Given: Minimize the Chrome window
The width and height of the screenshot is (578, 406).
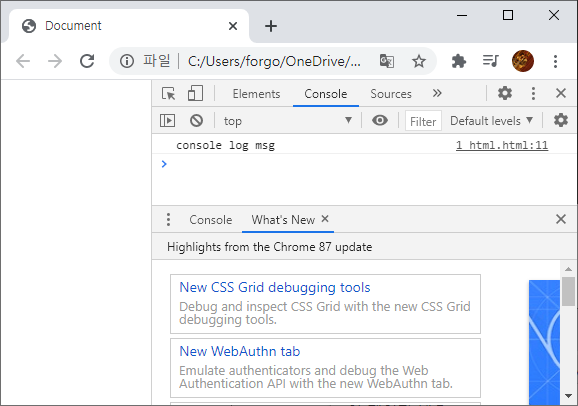Looking at the screenshot, I should [462, 15].
